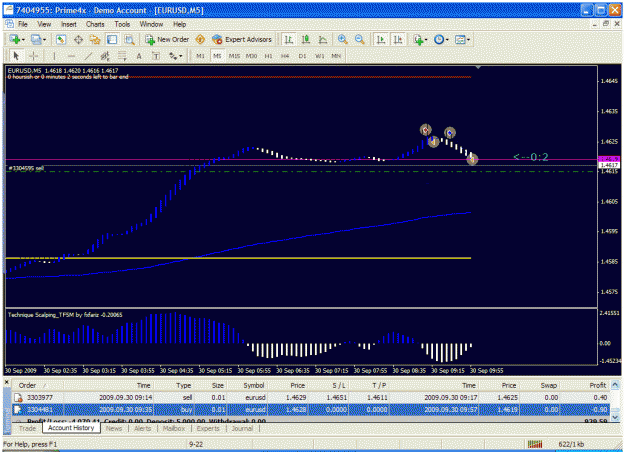Switch to the Journal terminal tab

242,428
